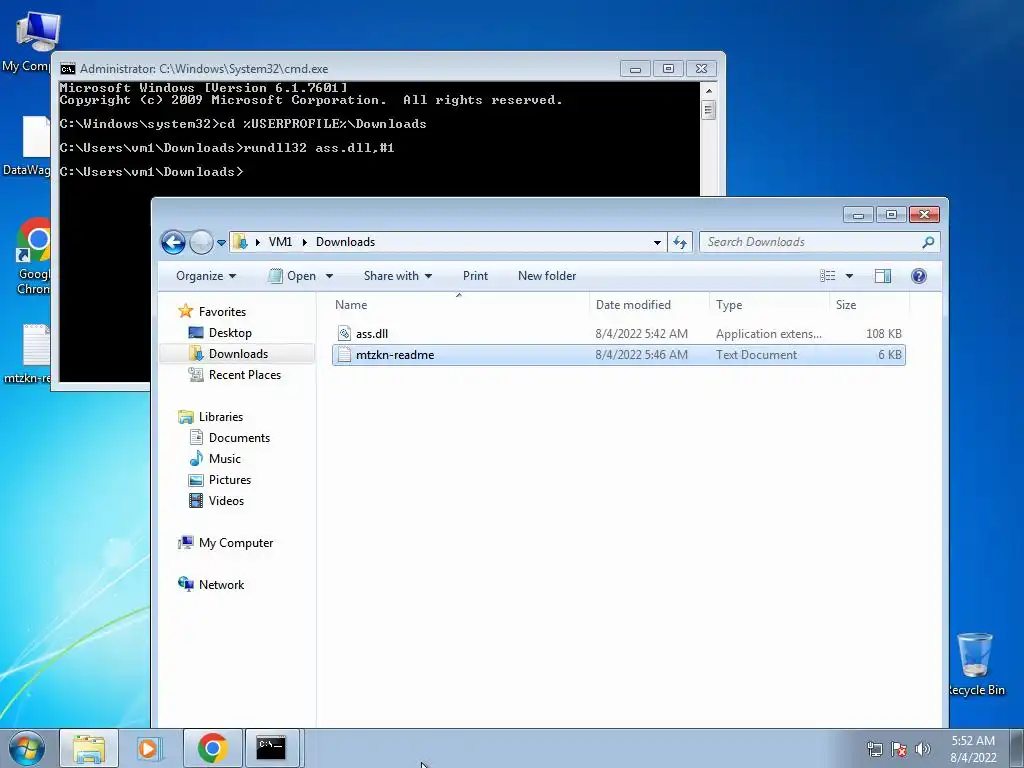The height and width of the screenshot is (768, 1024).
Task: Click the Action Center flag icon
Action: pos(899,749)
